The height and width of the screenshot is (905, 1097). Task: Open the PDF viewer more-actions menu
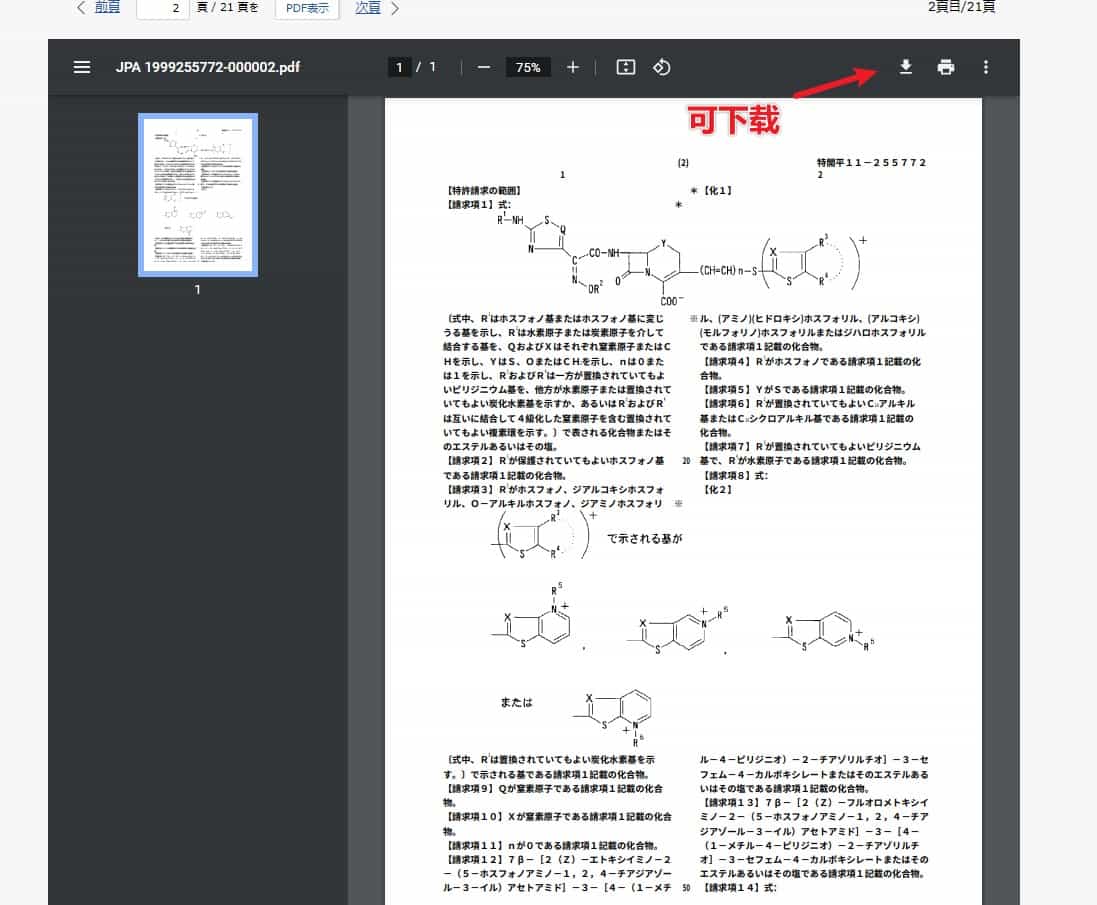986,67
